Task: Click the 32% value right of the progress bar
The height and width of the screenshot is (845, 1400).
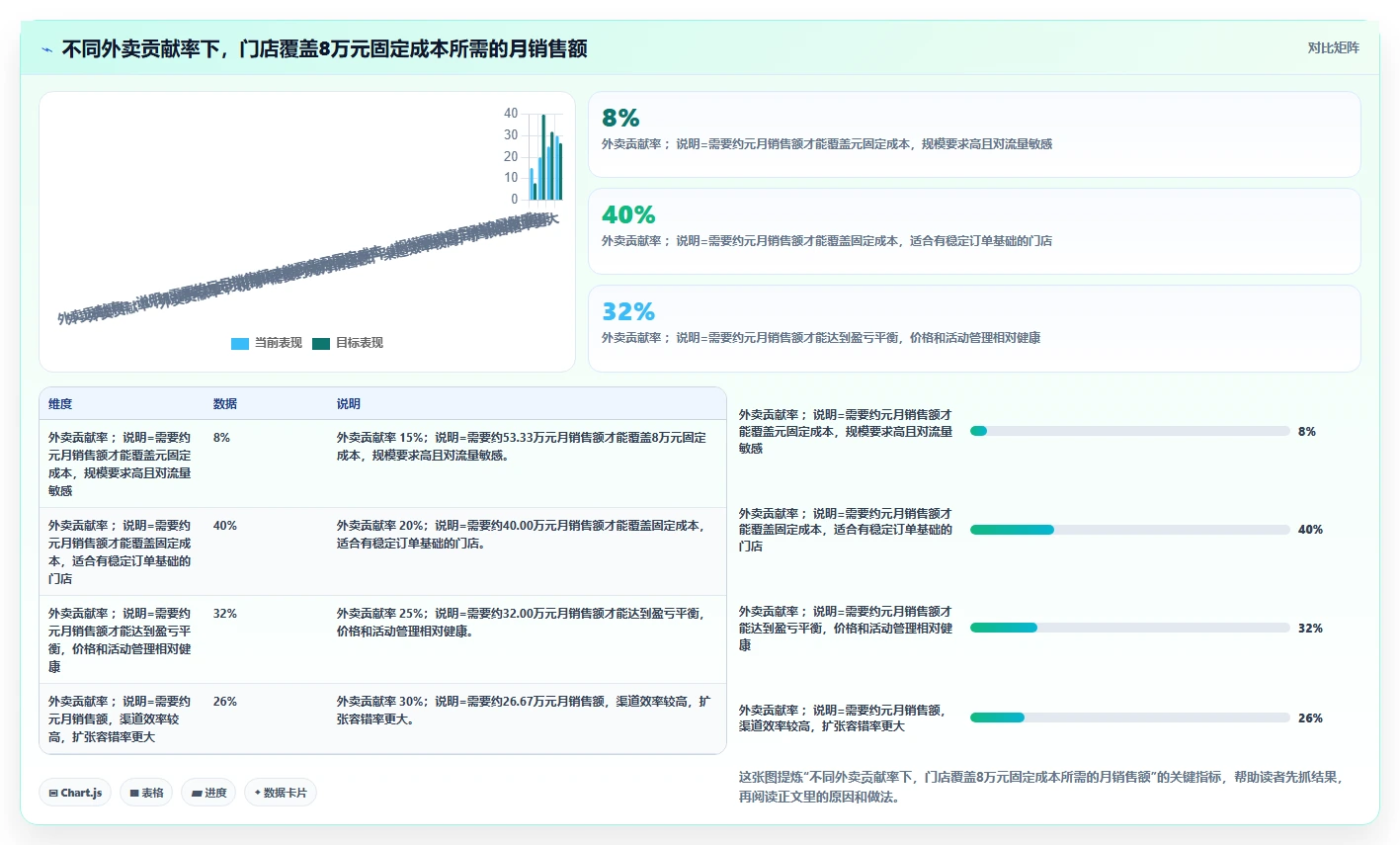Action: tap(1311, 629)
